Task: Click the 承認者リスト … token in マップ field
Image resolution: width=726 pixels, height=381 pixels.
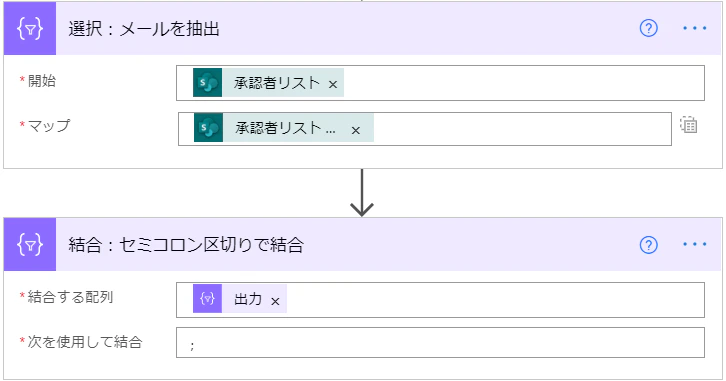Action: point(283,128)
